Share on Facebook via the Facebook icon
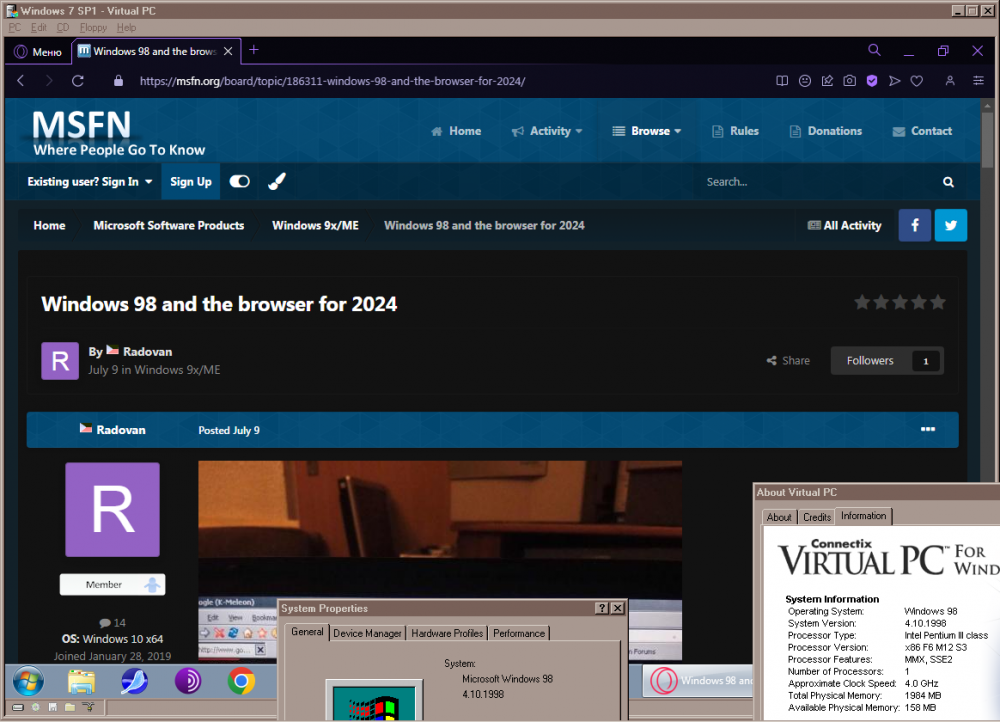1000x722 pixels. coord(915,225)
